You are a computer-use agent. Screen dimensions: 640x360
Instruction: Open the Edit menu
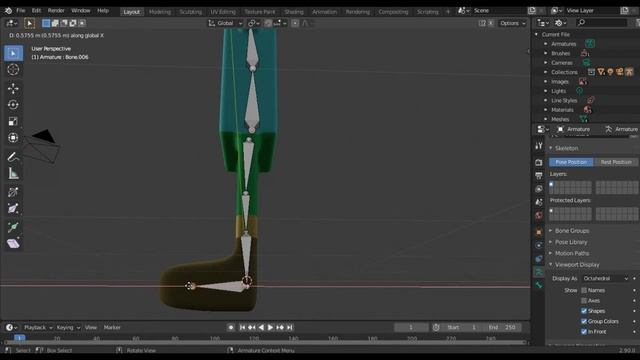point(36,11)
